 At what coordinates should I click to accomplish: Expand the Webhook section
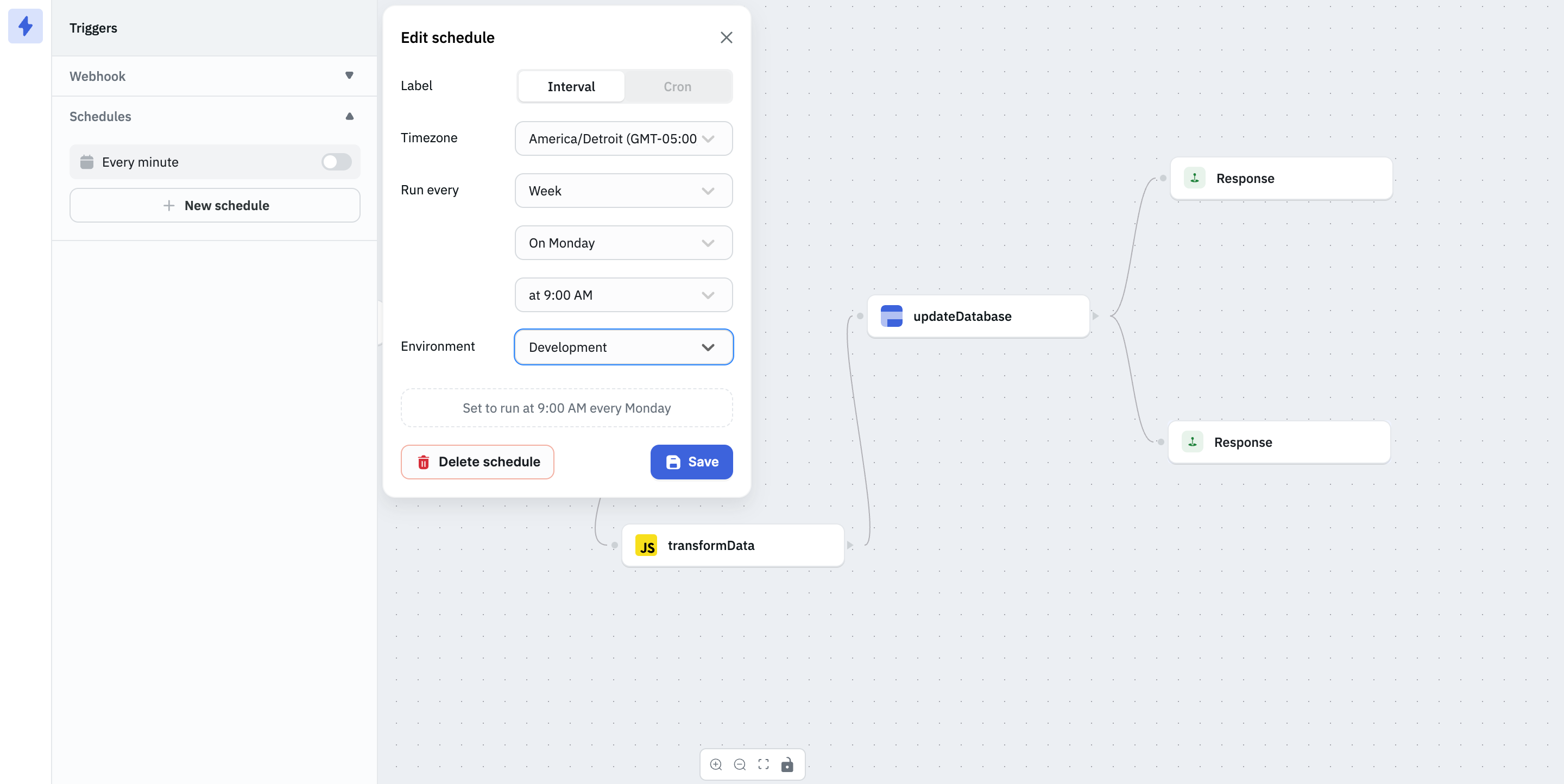coord(348,75)
